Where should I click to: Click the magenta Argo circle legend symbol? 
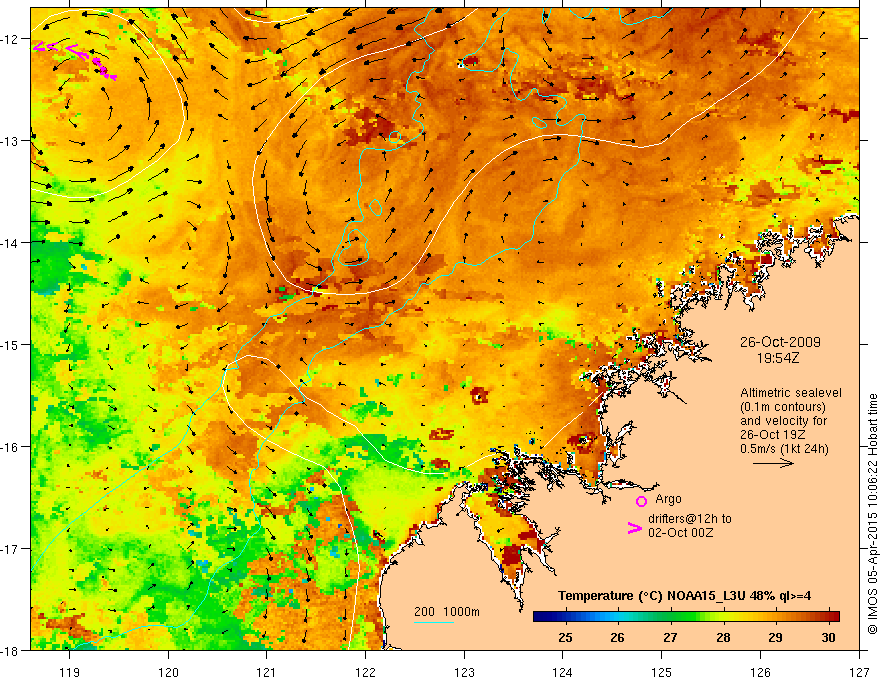[641, 501]
